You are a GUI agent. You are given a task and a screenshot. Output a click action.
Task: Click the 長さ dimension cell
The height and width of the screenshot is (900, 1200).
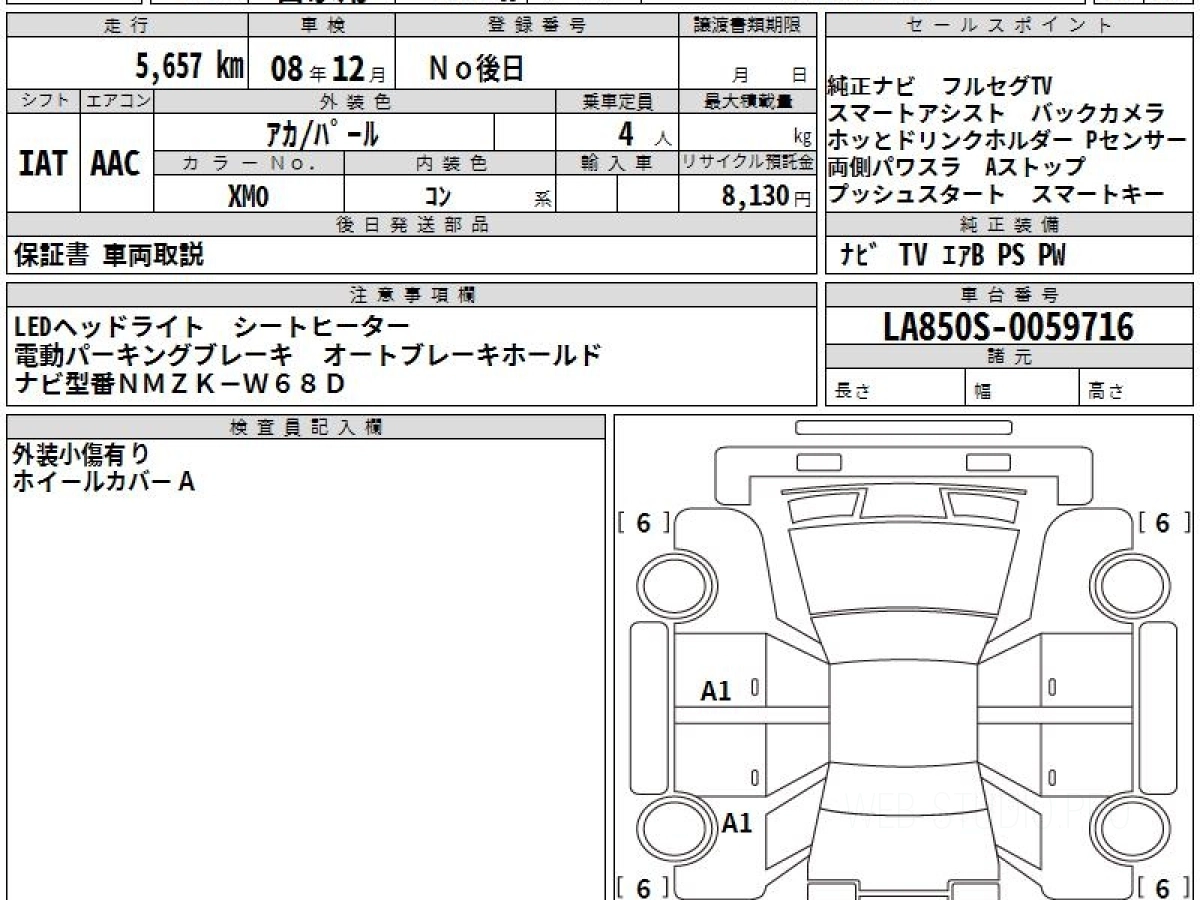coord(895,387)
